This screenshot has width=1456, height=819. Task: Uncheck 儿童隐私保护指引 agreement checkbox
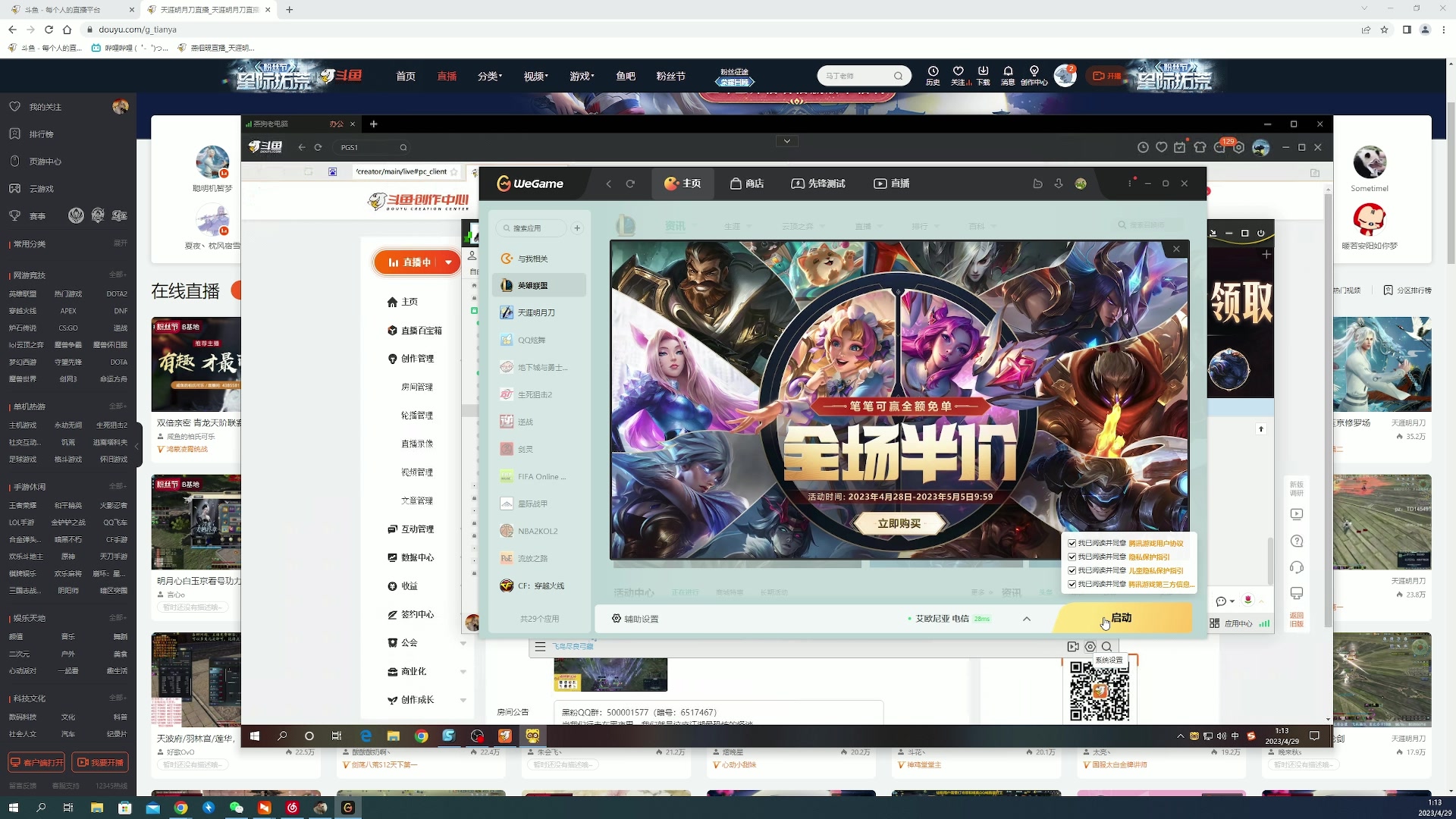point(1072,571)
